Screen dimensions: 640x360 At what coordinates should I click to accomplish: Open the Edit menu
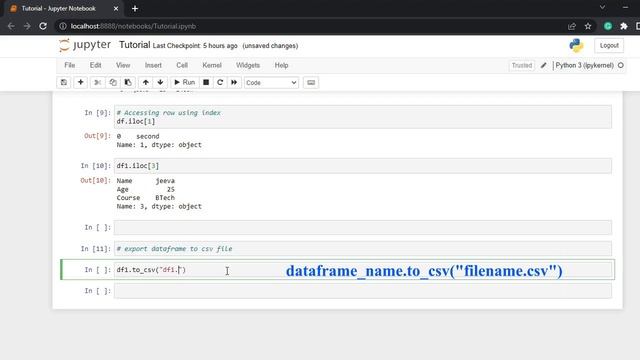(x=96, y=65)
